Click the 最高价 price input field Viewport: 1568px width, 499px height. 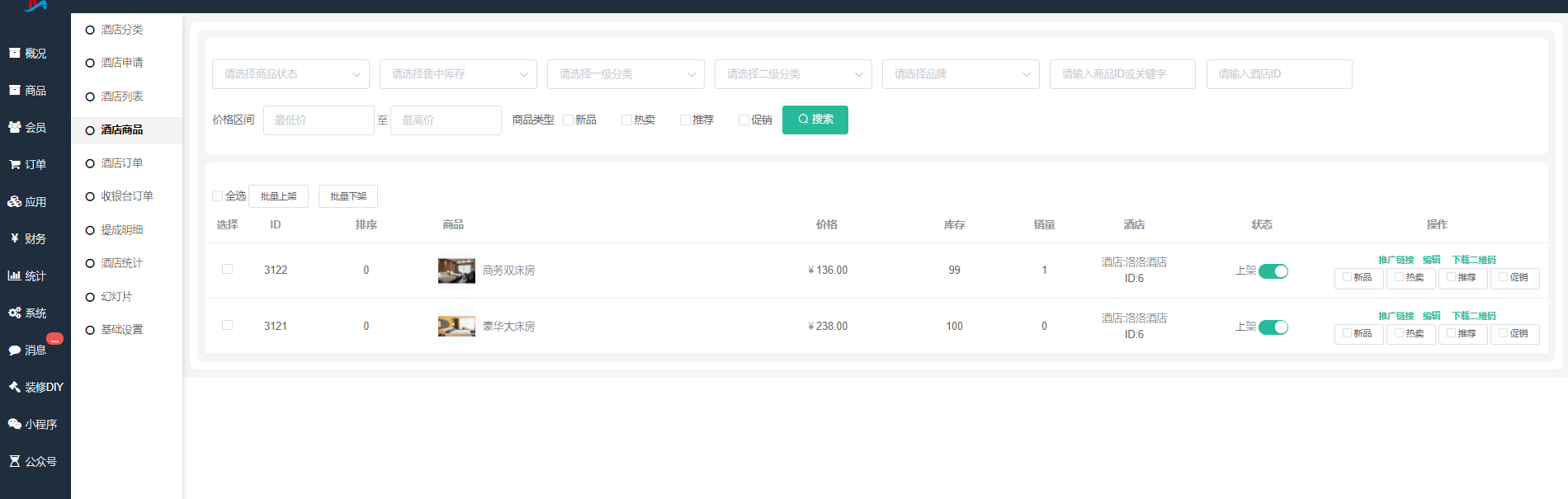click(x=446, y=120)
